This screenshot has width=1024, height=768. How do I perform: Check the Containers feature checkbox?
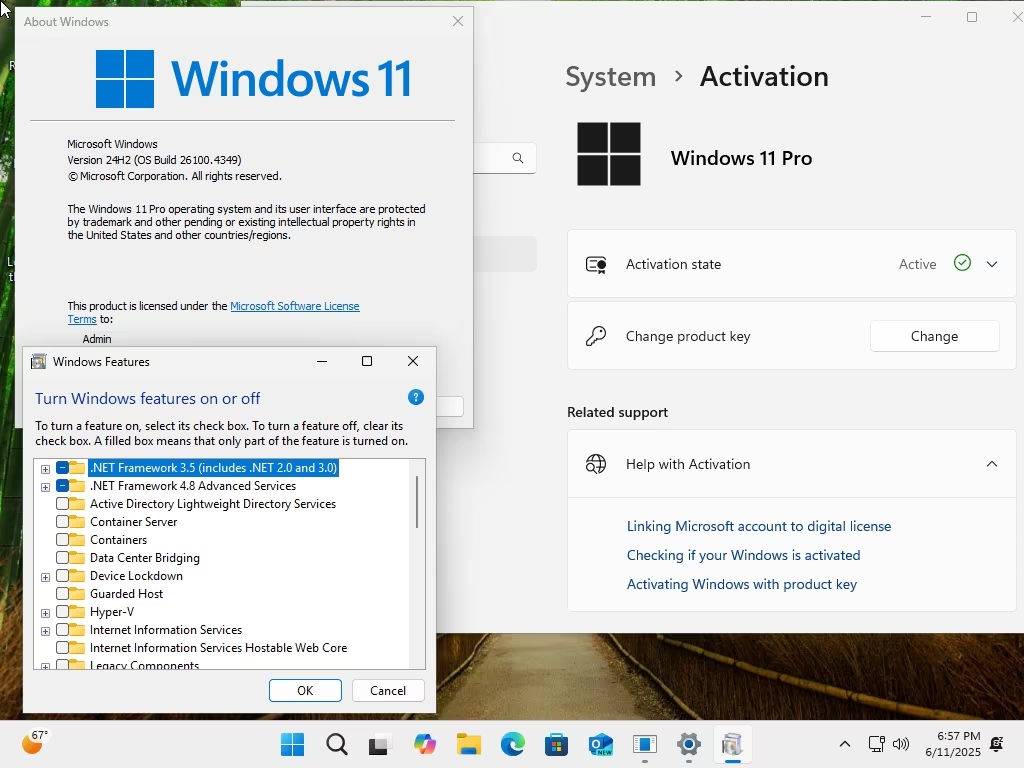click(x=62, y=539)
